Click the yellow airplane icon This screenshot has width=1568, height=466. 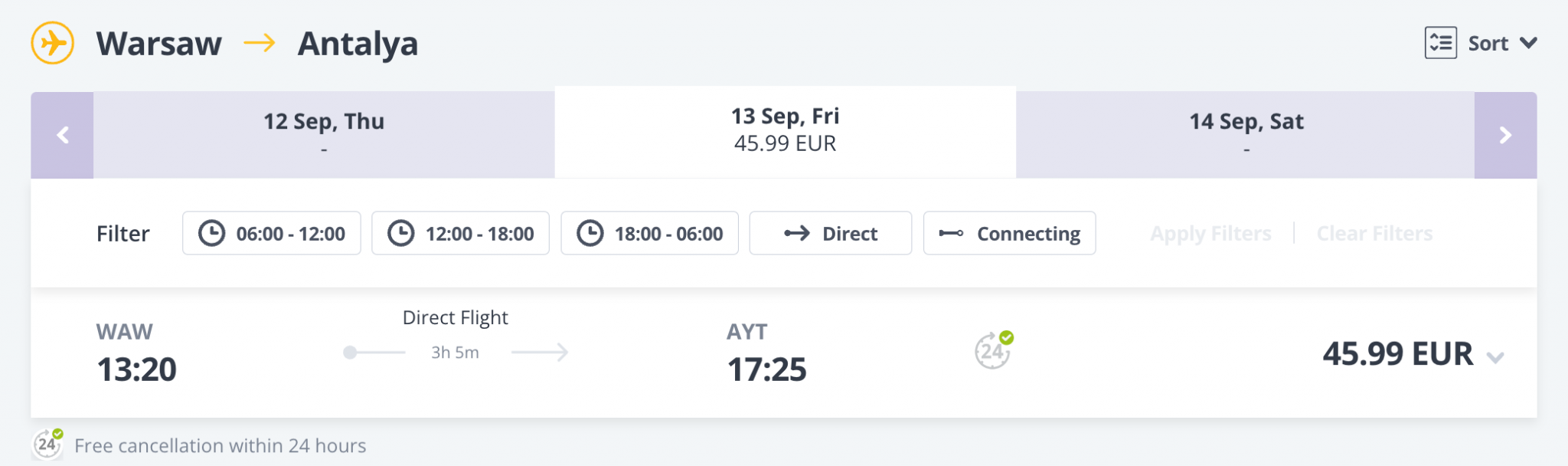click(52, 43)
